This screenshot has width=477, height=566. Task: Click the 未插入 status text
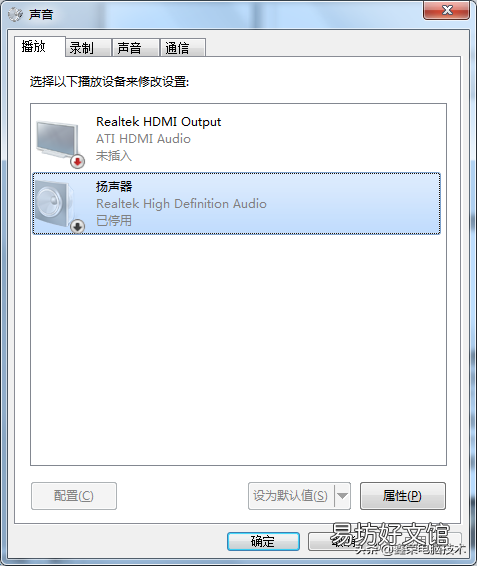point(114,156)
